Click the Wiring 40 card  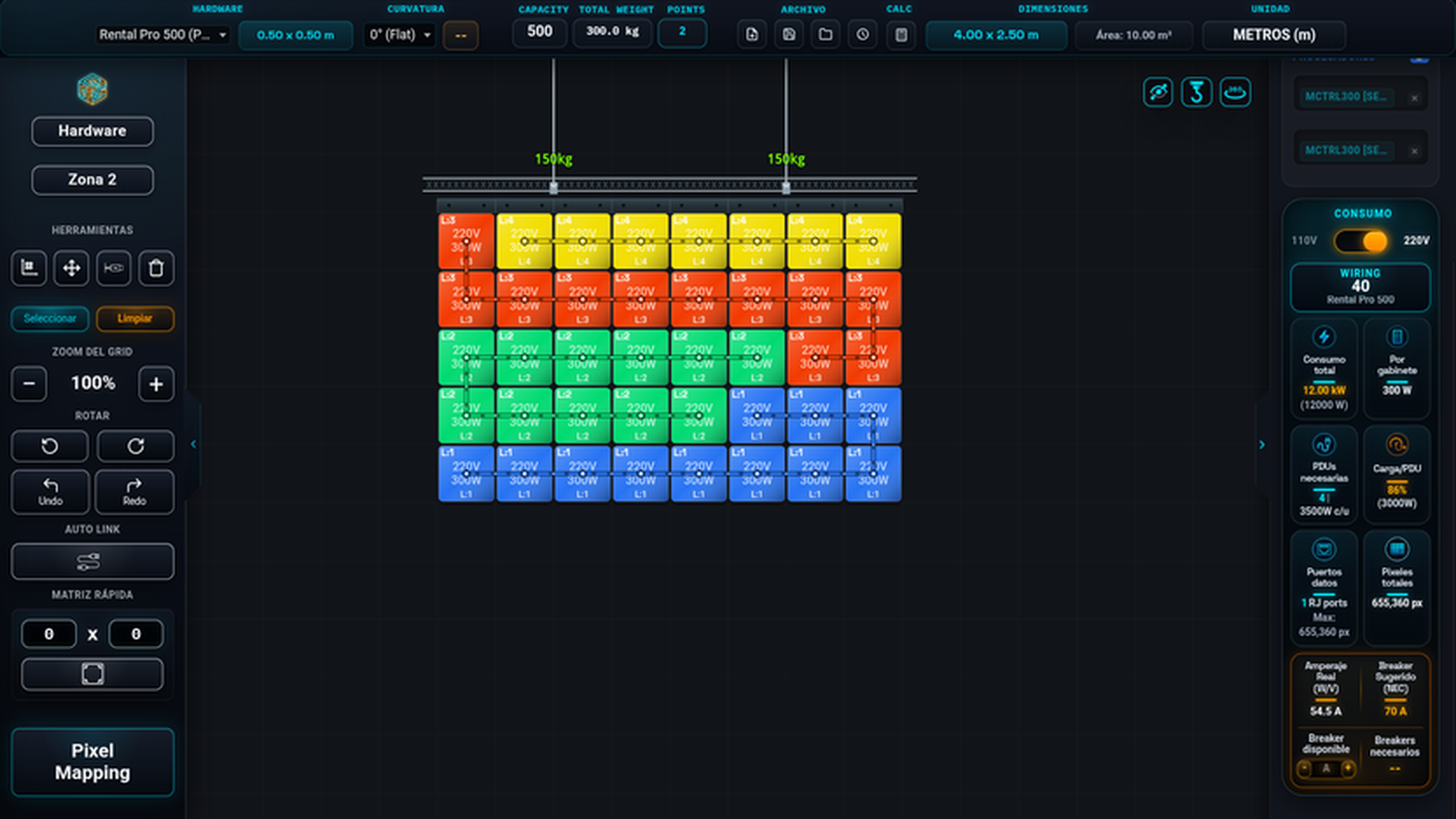(x=1360, y=287)
